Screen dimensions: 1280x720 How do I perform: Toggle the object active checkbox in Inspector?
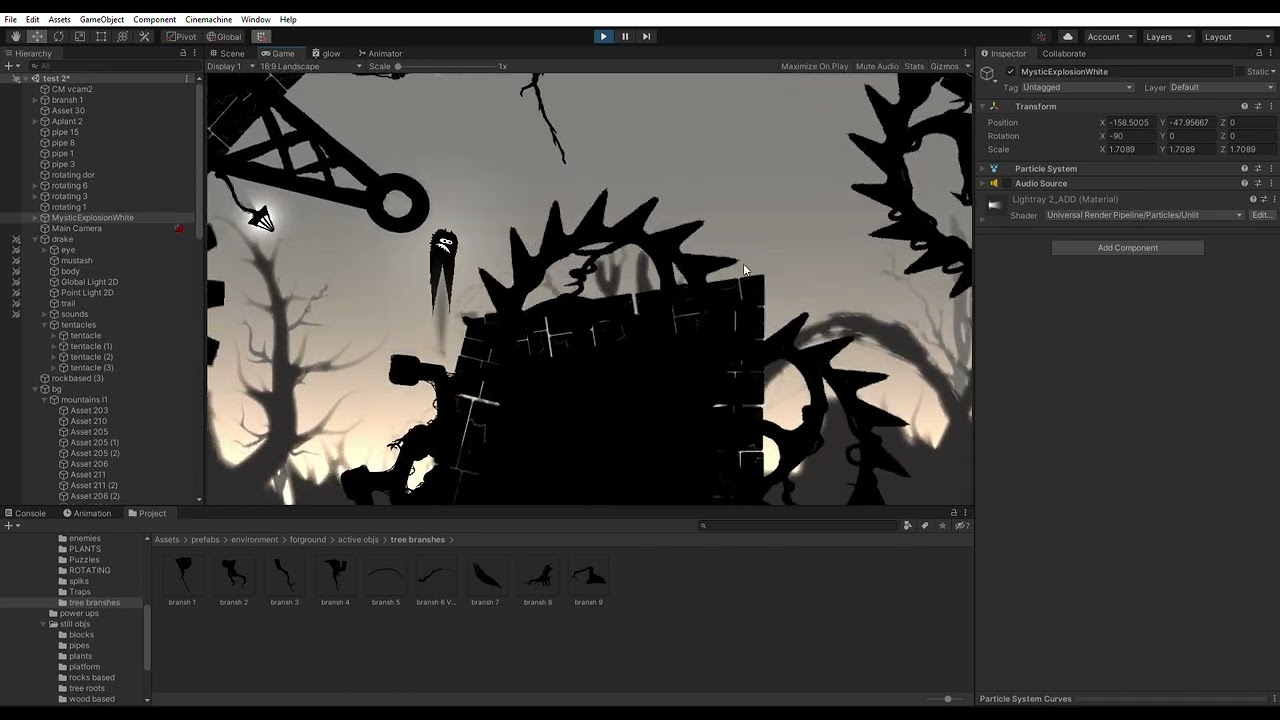pos(1010,72)
